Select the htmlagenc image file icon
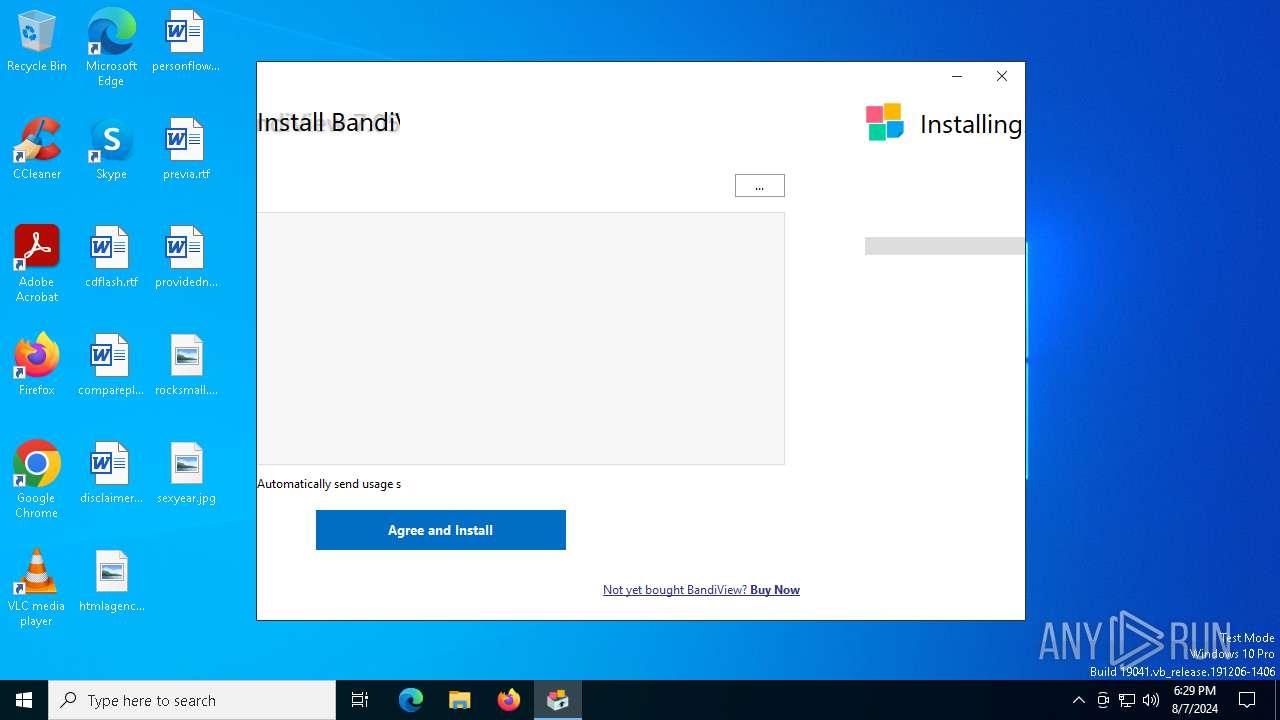 (111, 582)
